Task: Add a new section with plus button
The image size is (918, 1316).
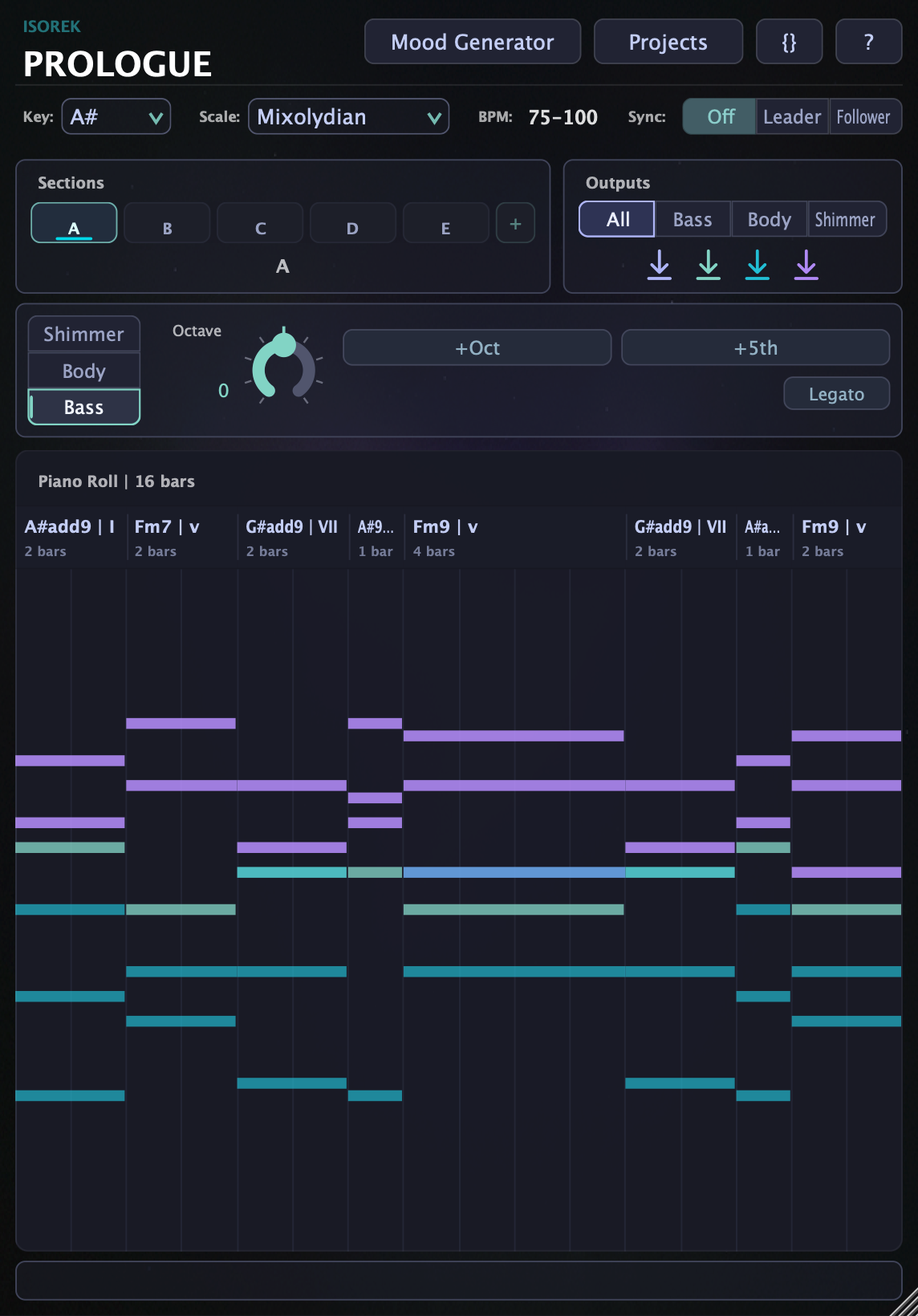Action: click(515, 223)
